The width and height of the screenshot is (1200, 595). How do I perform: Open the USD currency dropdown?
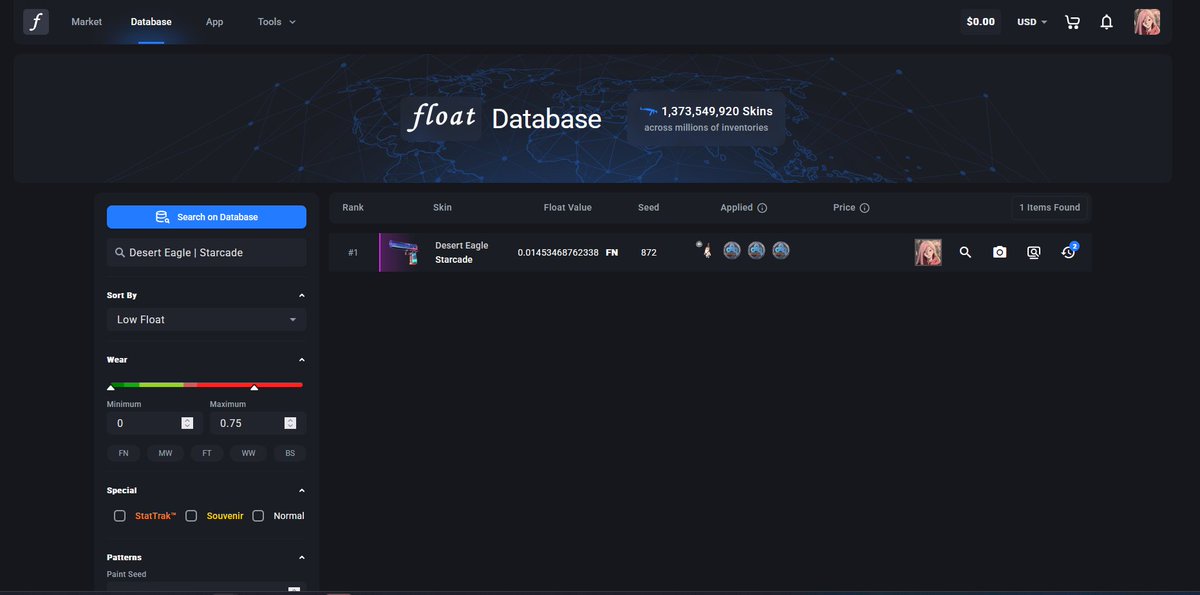click(1032, 22)
